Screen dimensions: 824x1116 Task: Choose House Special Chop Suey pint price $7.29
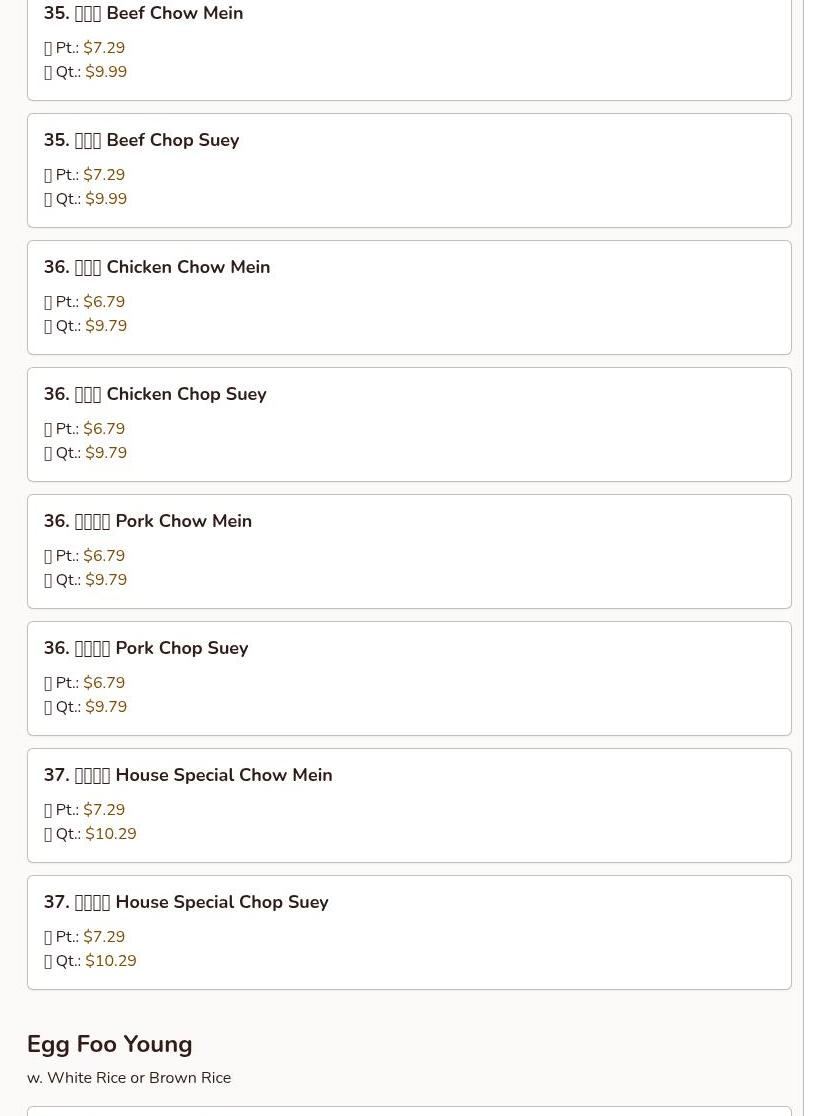[104, 937]
